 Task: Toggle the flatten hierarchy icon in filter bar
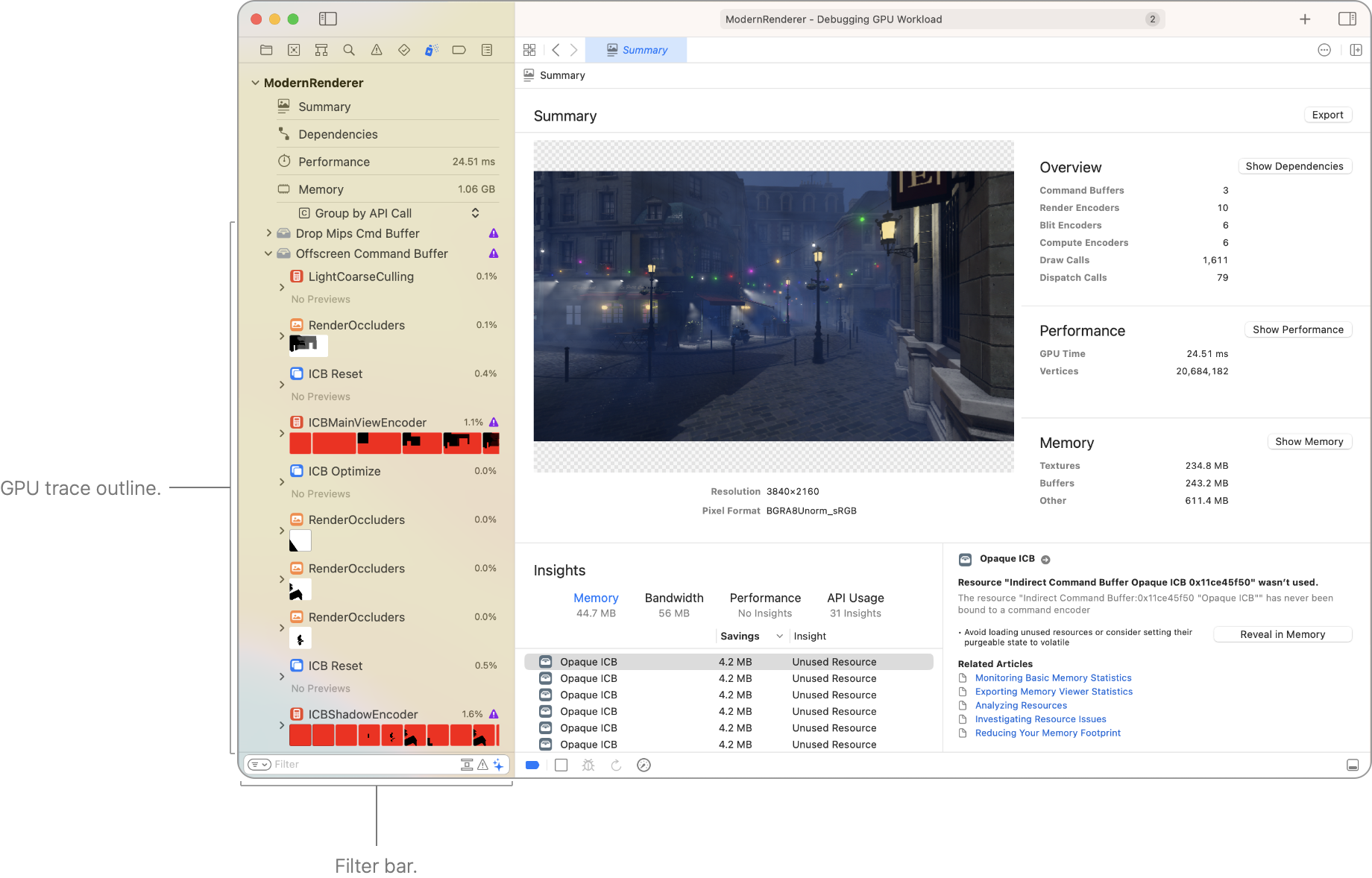(x=467, y=764)
